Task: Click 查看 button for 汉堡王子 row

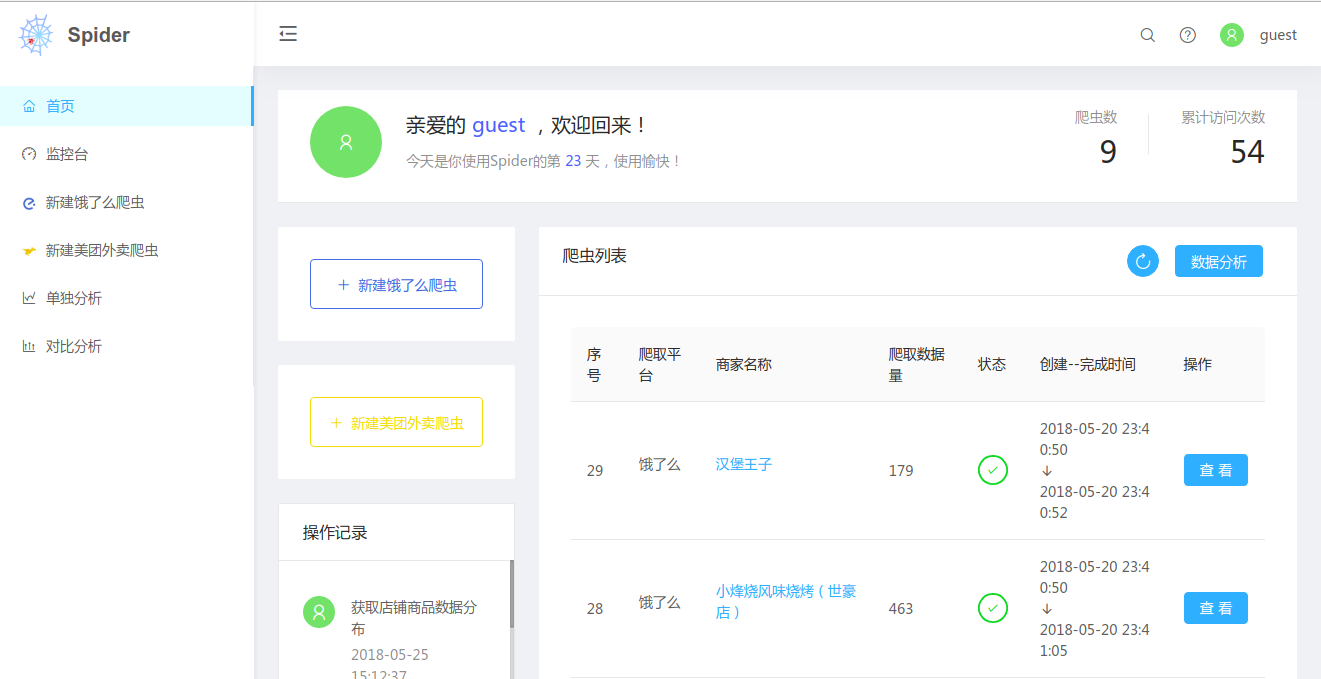Action: tap(1215, 469)
